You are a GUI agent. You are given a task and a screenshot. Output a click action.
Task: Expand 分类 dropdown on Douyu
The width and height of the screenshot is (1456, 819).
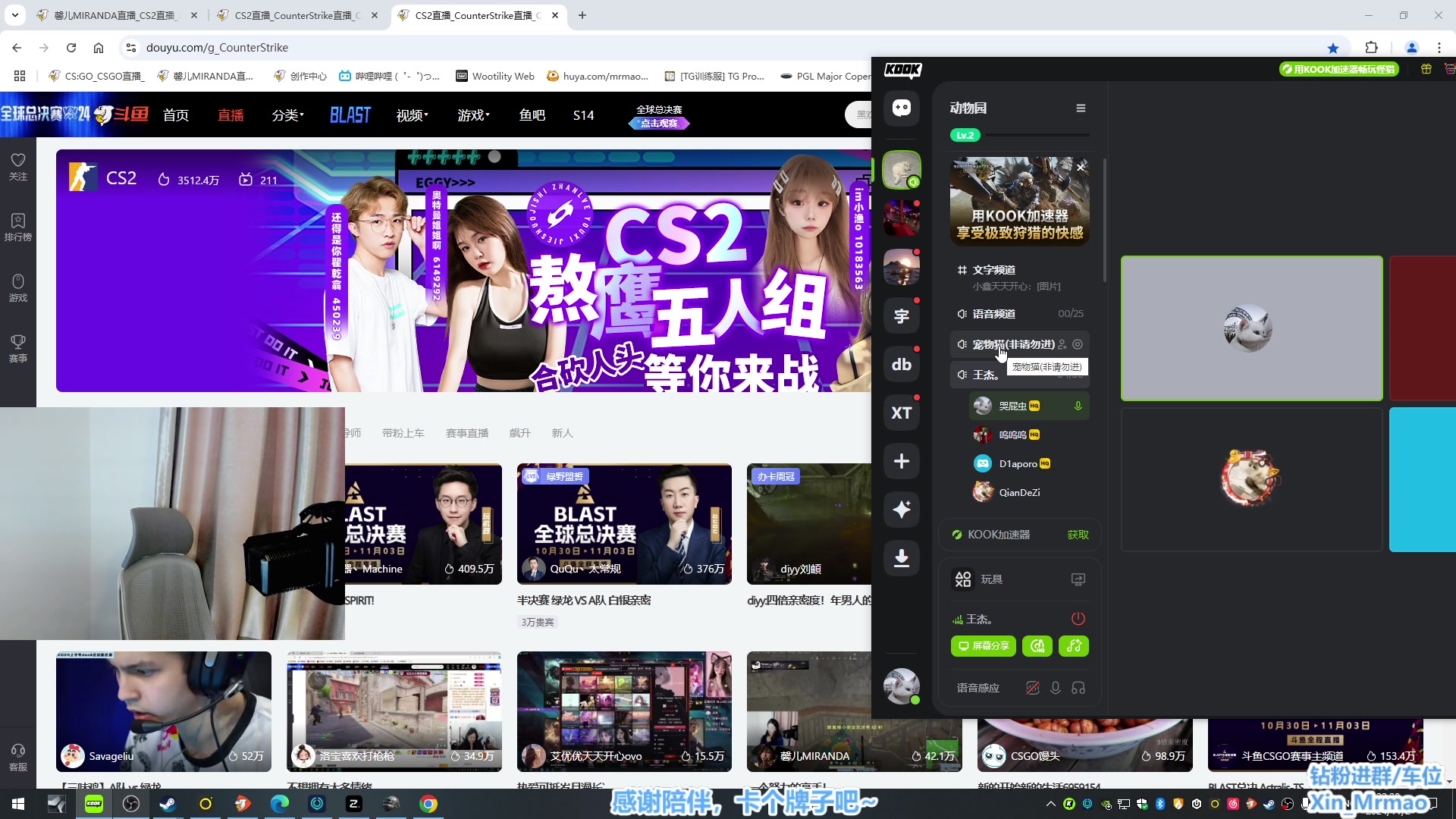(x=287, y=115)
